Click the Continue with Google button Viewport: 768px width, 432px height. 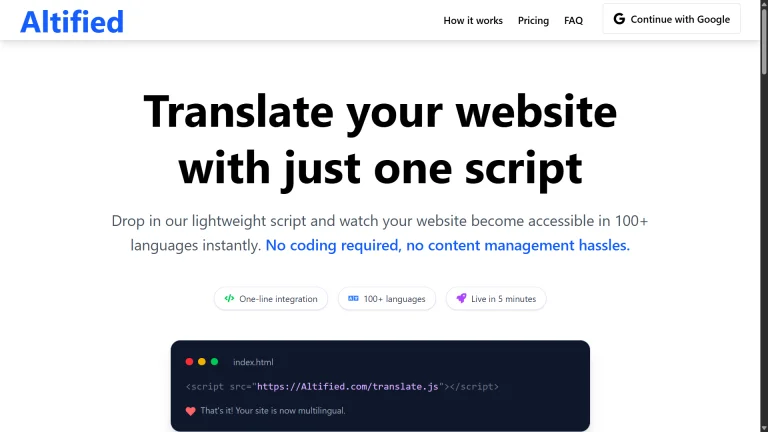pos(672,19)
